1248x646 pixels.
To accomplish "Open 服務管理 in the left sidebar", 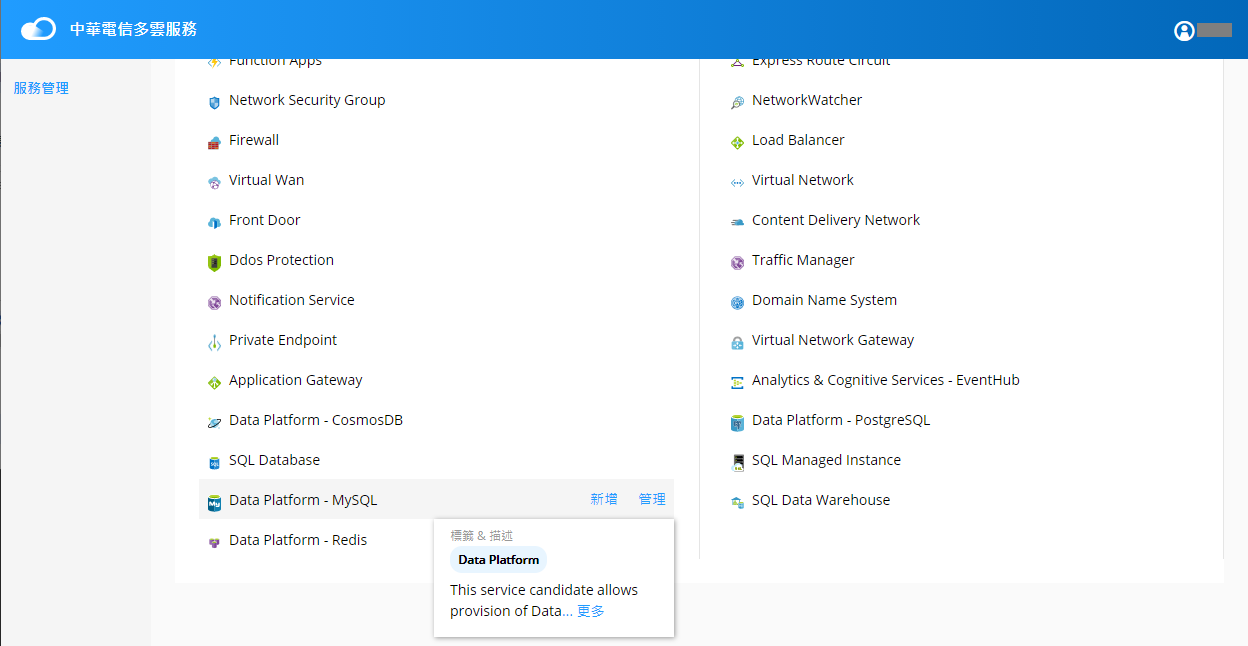I will 41,88.
